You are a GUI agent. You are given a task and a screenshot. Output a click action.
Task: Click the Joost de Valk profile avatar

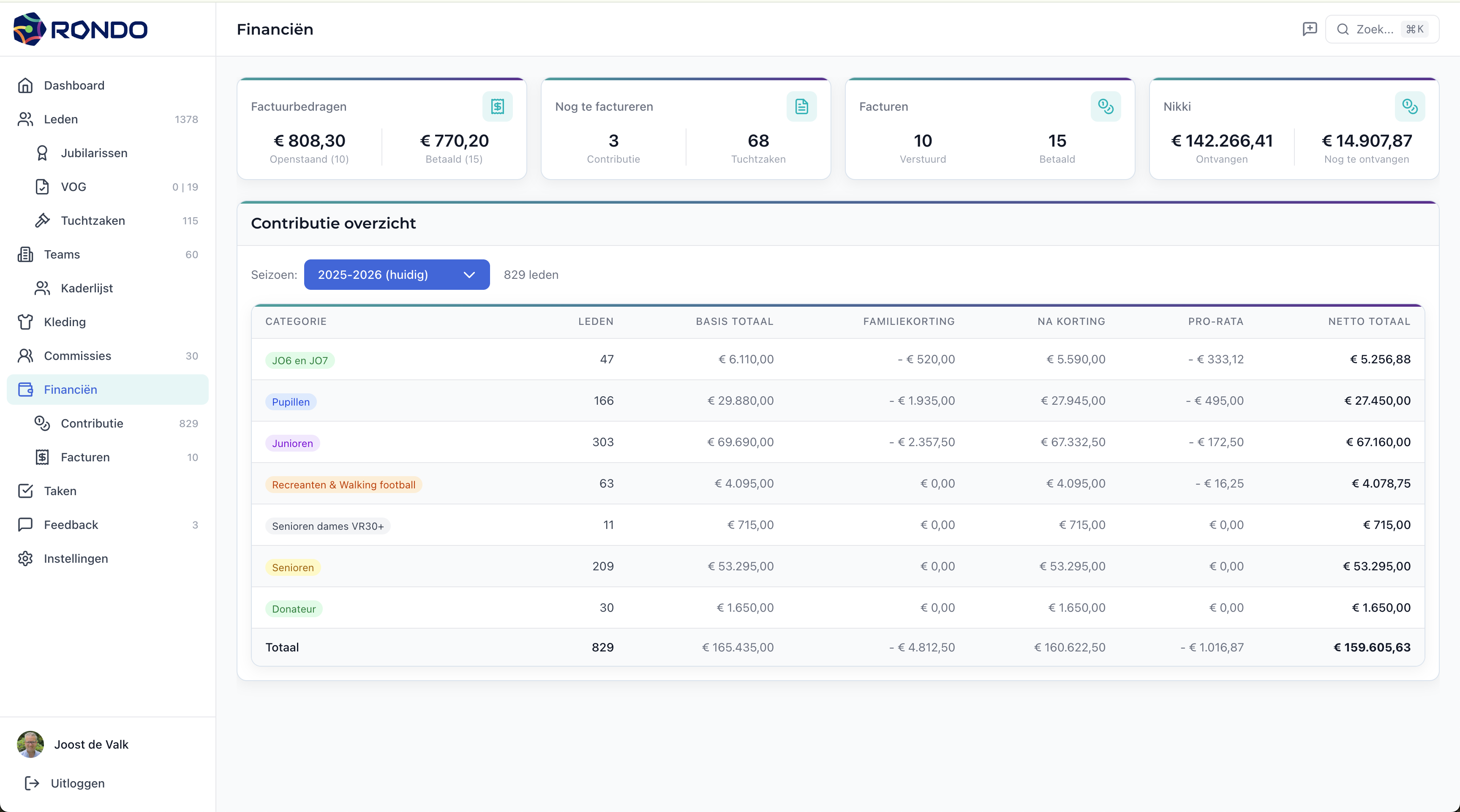(30, 744)
